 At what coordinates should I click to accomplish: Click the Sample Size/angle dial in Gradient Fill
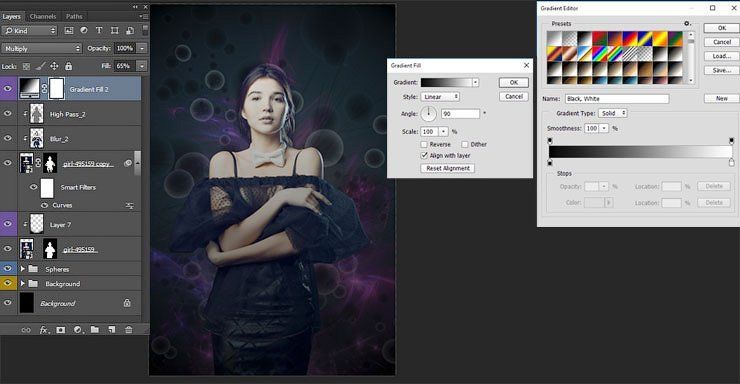429,114
